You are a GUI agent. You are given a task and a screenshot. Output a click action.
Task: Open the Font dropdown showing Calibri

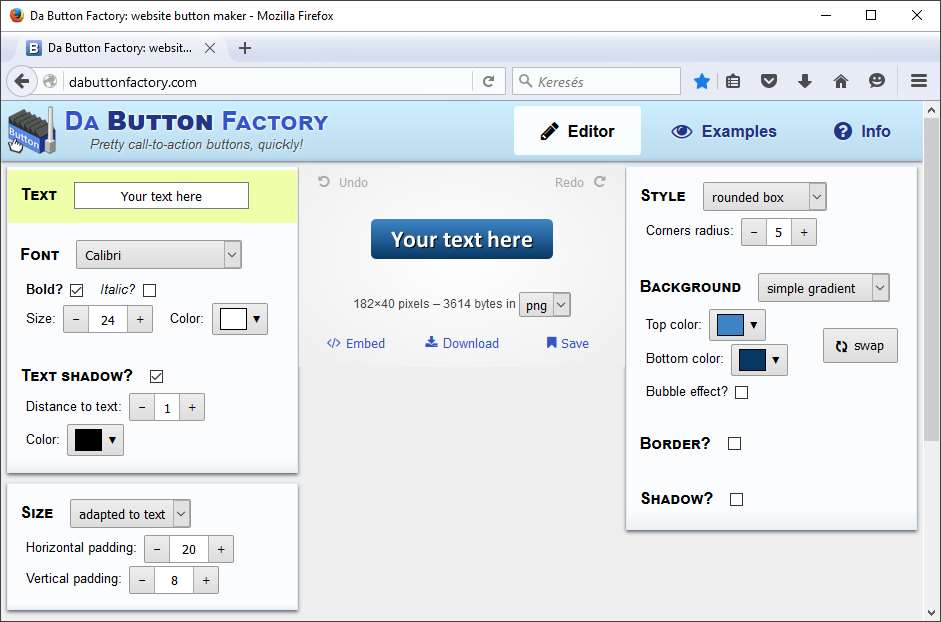click(x=159, y=255)
